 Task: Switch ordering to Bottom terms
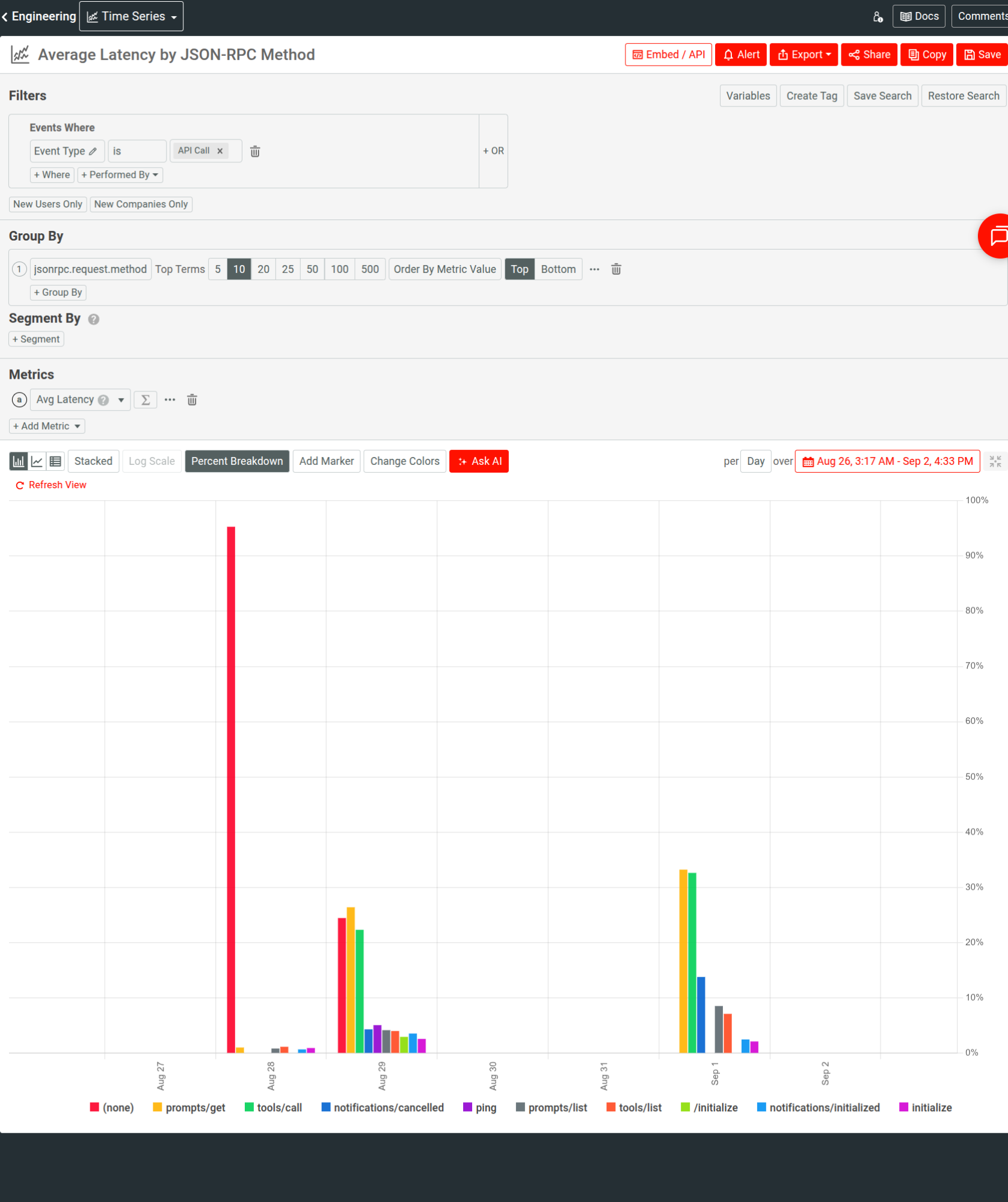[x=558, y=269]
